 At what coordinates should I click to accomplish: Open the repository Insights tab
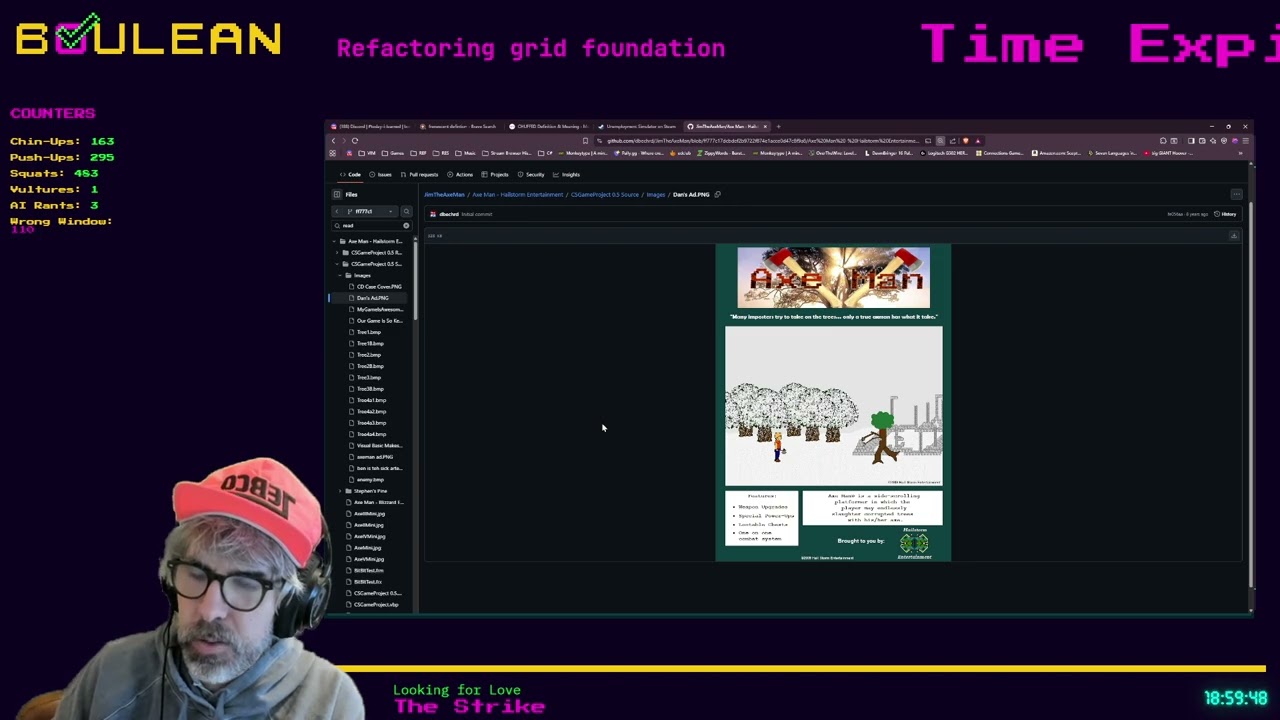[567, 175]
